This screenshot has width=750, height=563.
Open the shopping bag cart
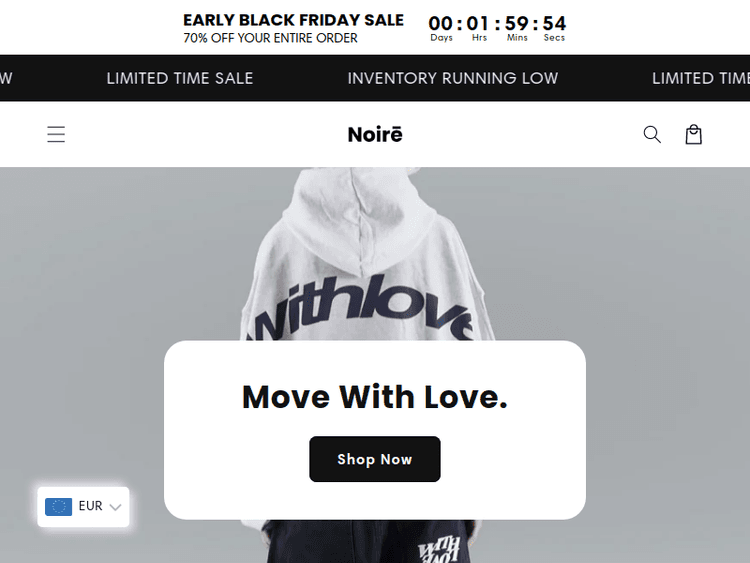[x=694, y=134]
